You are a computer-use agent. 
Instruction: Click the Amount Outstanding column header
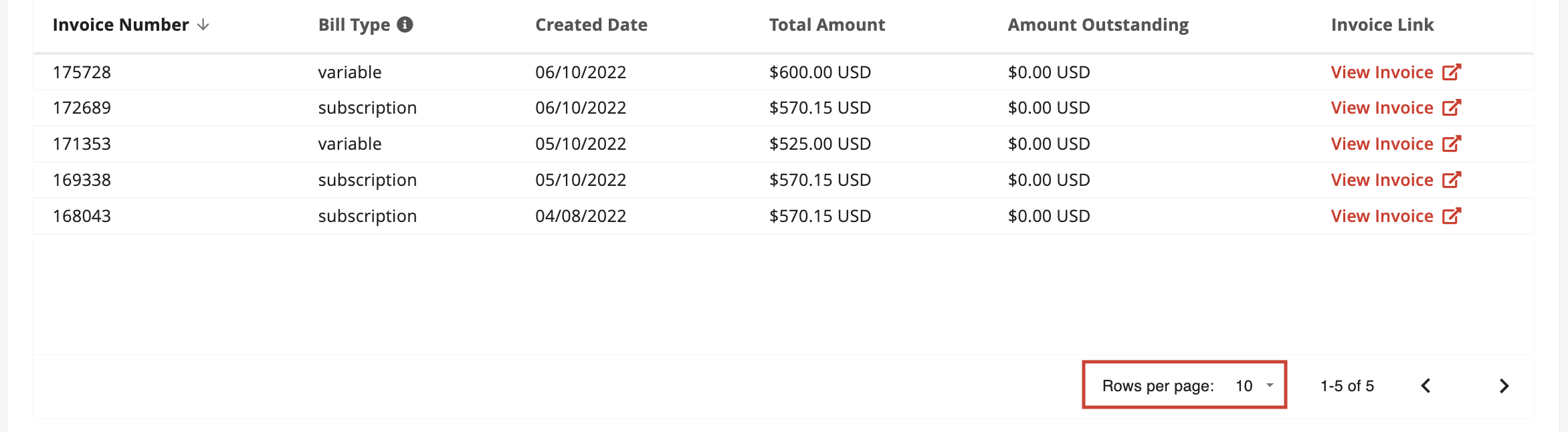pos(1098,25)
